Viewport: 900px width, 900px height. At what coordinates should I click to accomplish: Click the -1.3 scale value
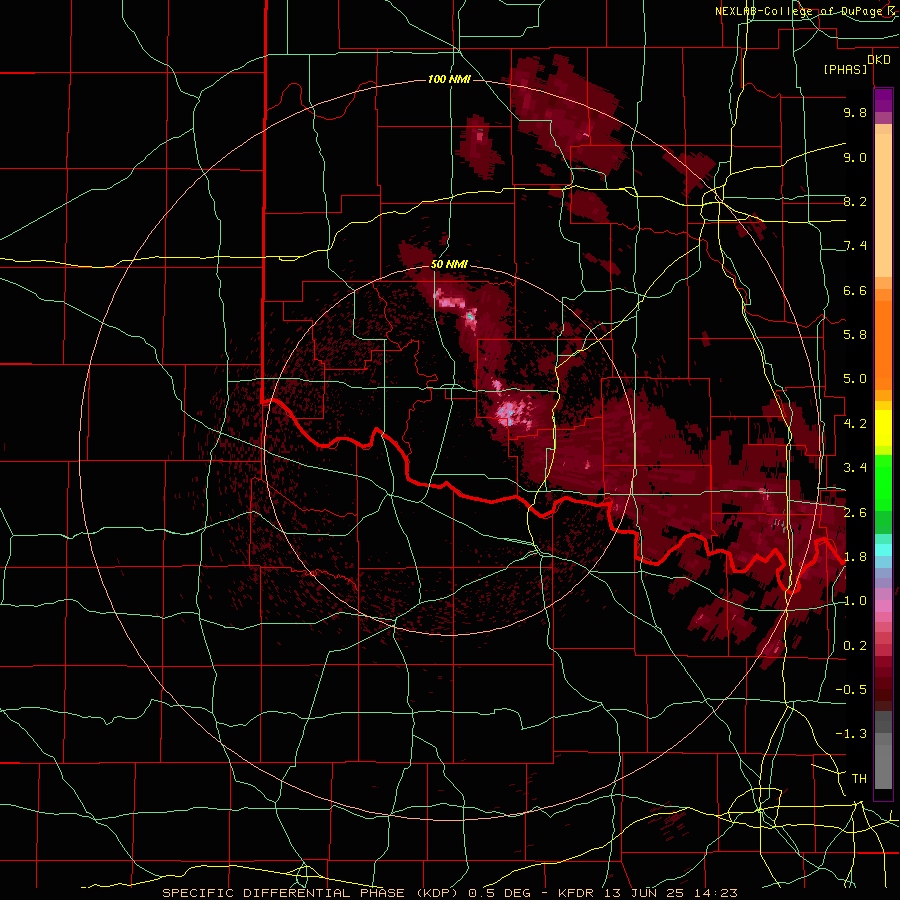coord(851,734)
